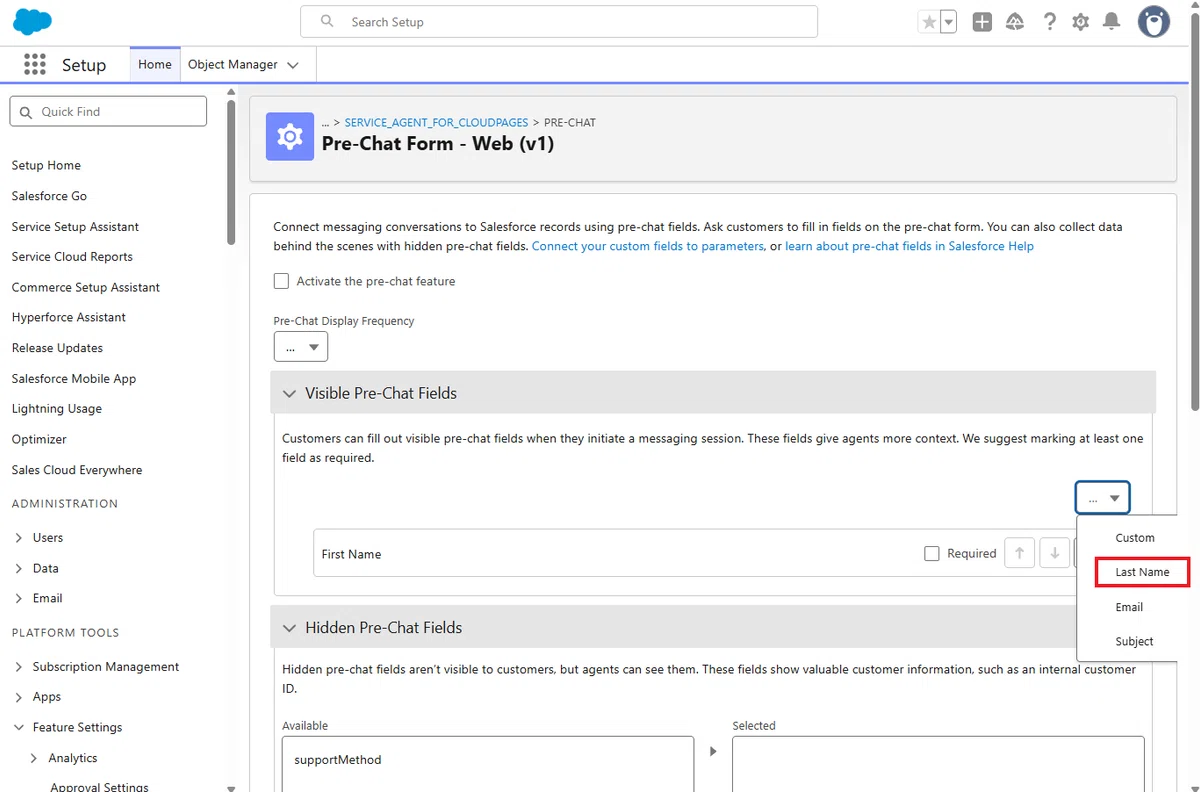Expand the Email tree item in sidebar
1200x792 pixels.
[x=19, y=598]
